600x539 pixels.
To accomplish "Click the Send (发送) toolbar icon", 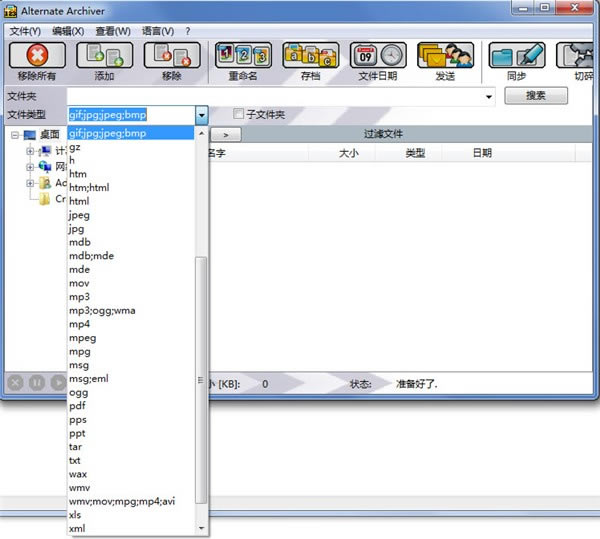I will [x=444, y=56].
